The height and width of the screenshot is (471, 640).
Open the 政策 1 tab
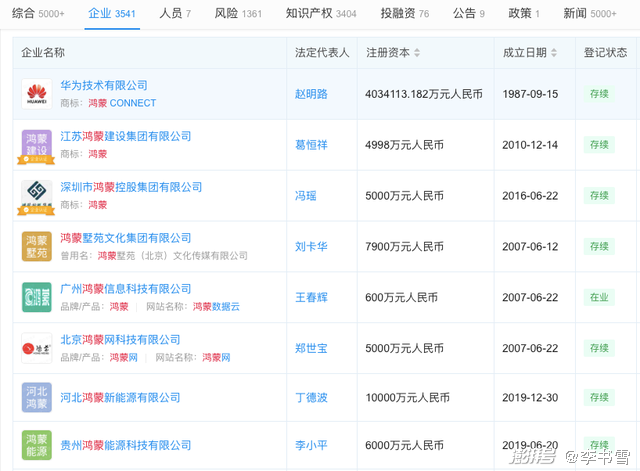tap(524, 13)
